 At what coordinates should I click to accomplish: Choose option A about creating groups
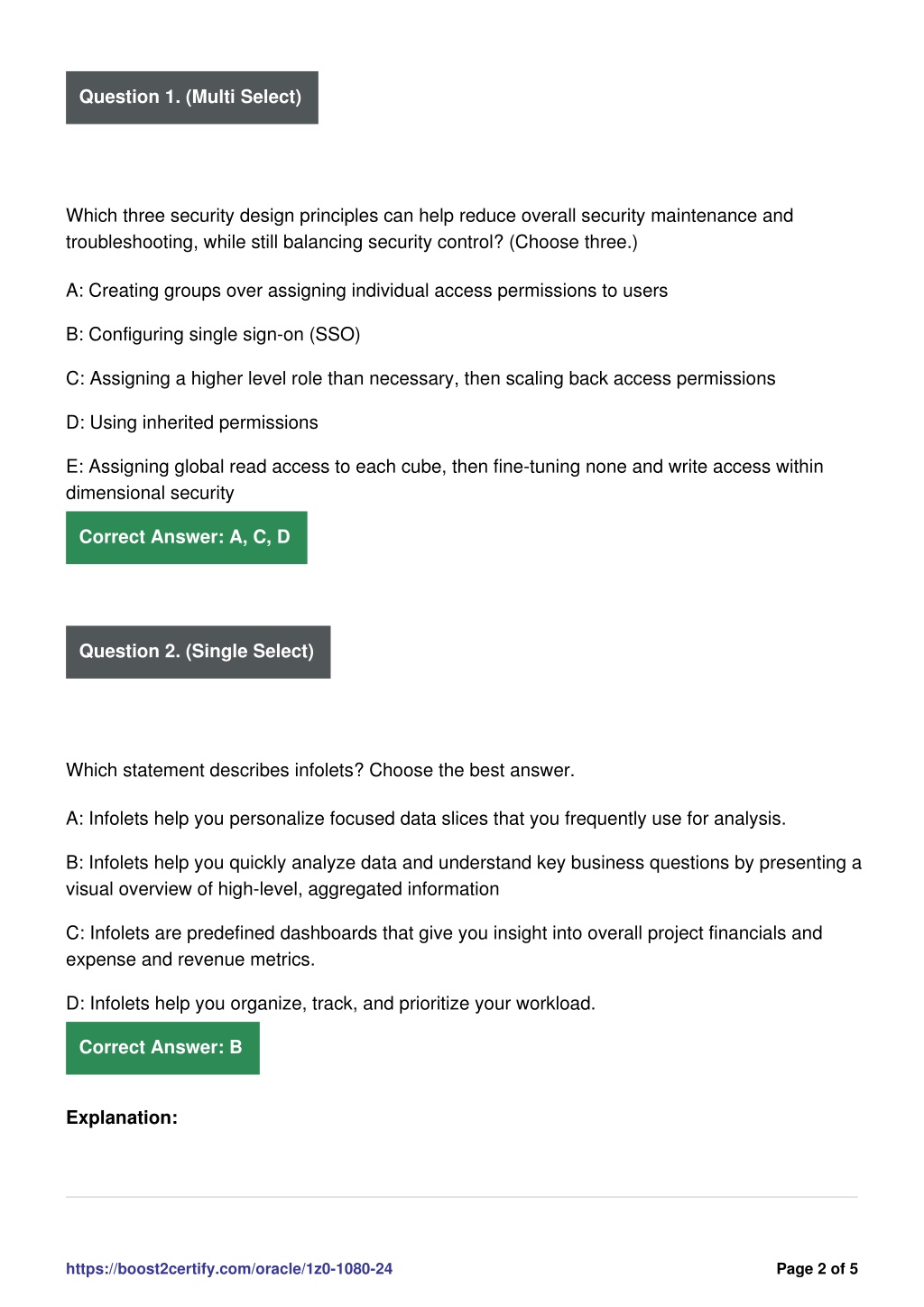click(x=367, y=291)
